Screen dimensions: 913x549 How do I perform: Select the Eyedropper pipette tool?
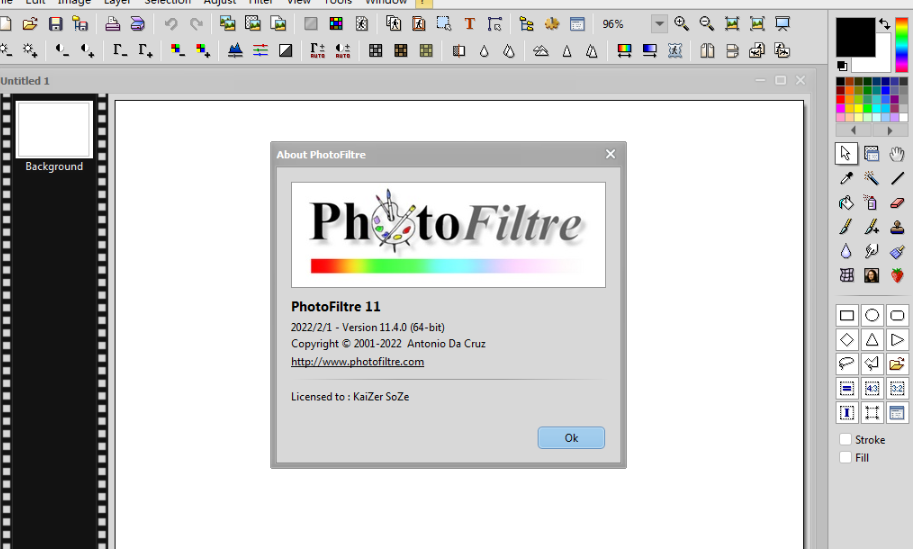(x=846, y=178)
